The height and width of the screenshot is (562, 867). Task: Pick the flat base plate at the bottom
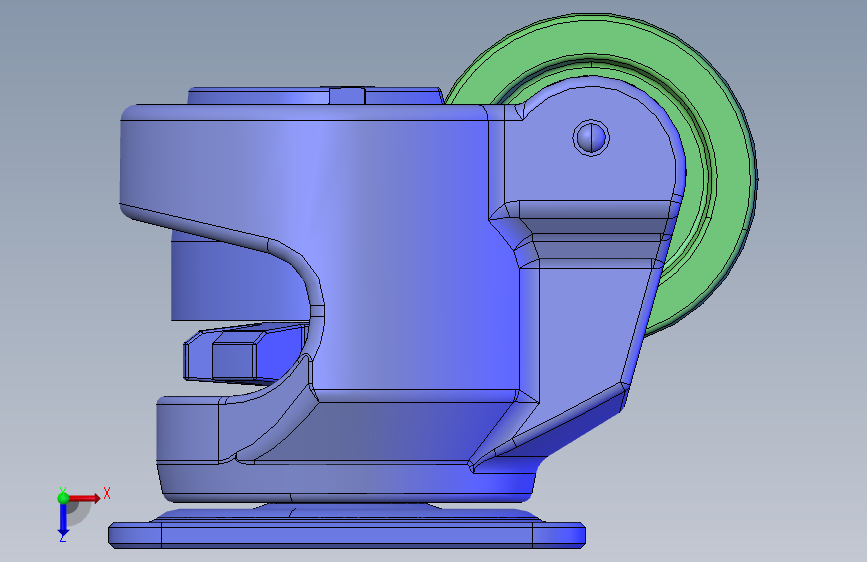point(347,535)
